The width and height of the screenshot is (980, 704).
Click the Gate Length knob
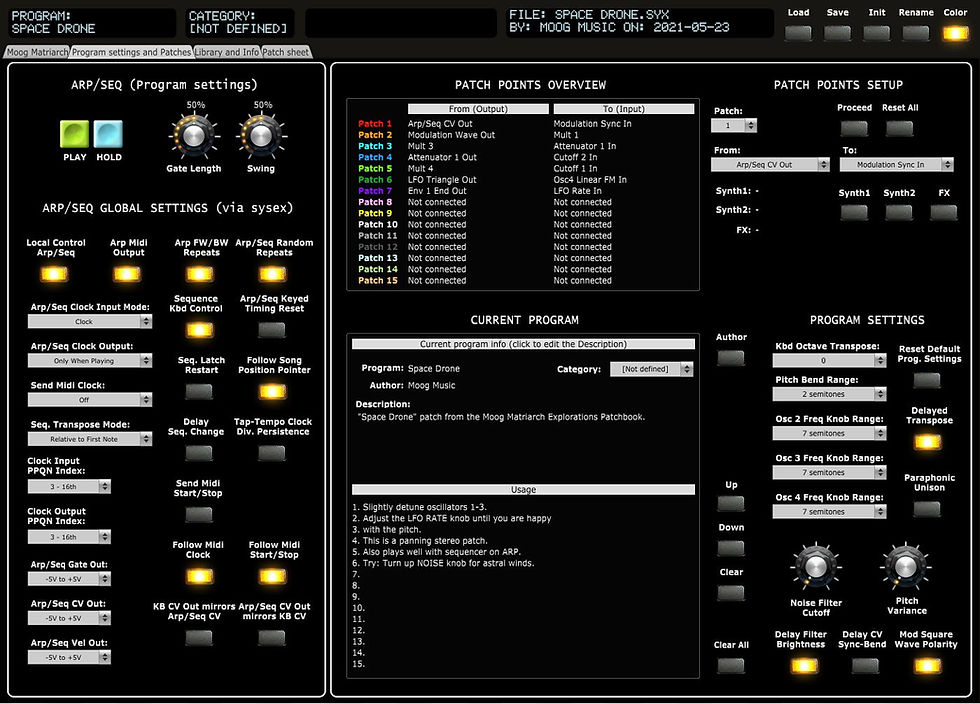tap(194, 136)
